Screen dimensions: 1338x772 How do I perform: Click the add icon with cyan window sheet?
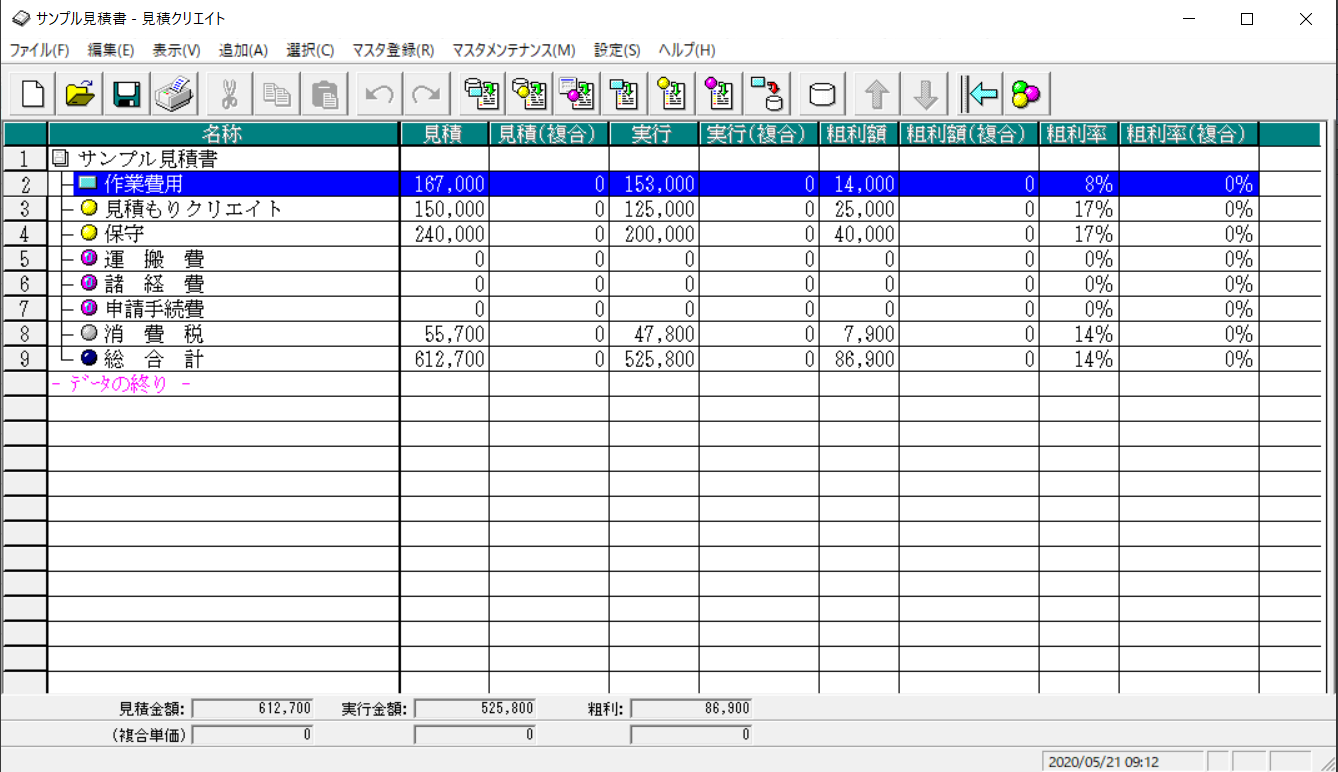click(624, 95)
